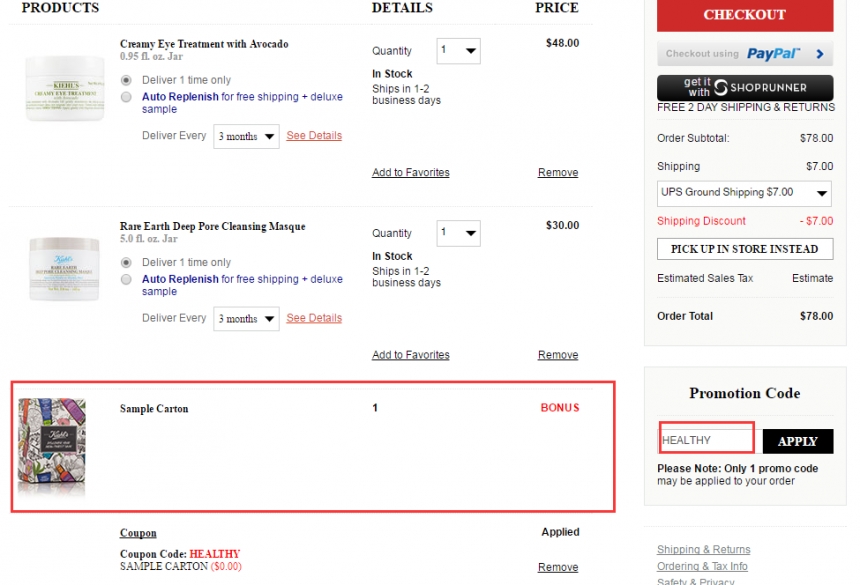The image size is (860, 585).
Task: Get it with ShopRunner button
Action: (x=745, y=87)
